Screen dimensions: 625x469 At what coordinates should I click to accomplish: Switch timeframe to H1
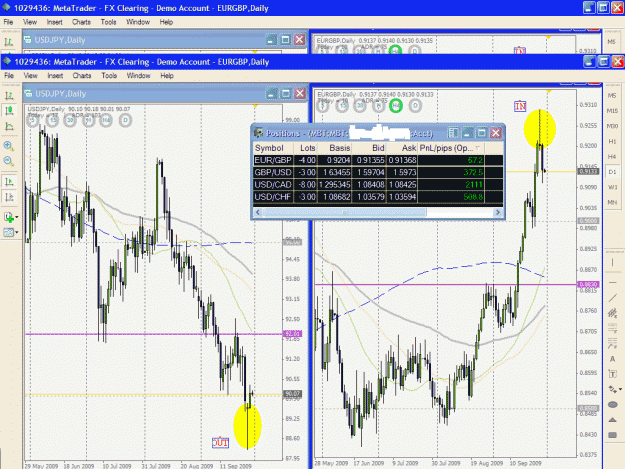click(612, 141)
